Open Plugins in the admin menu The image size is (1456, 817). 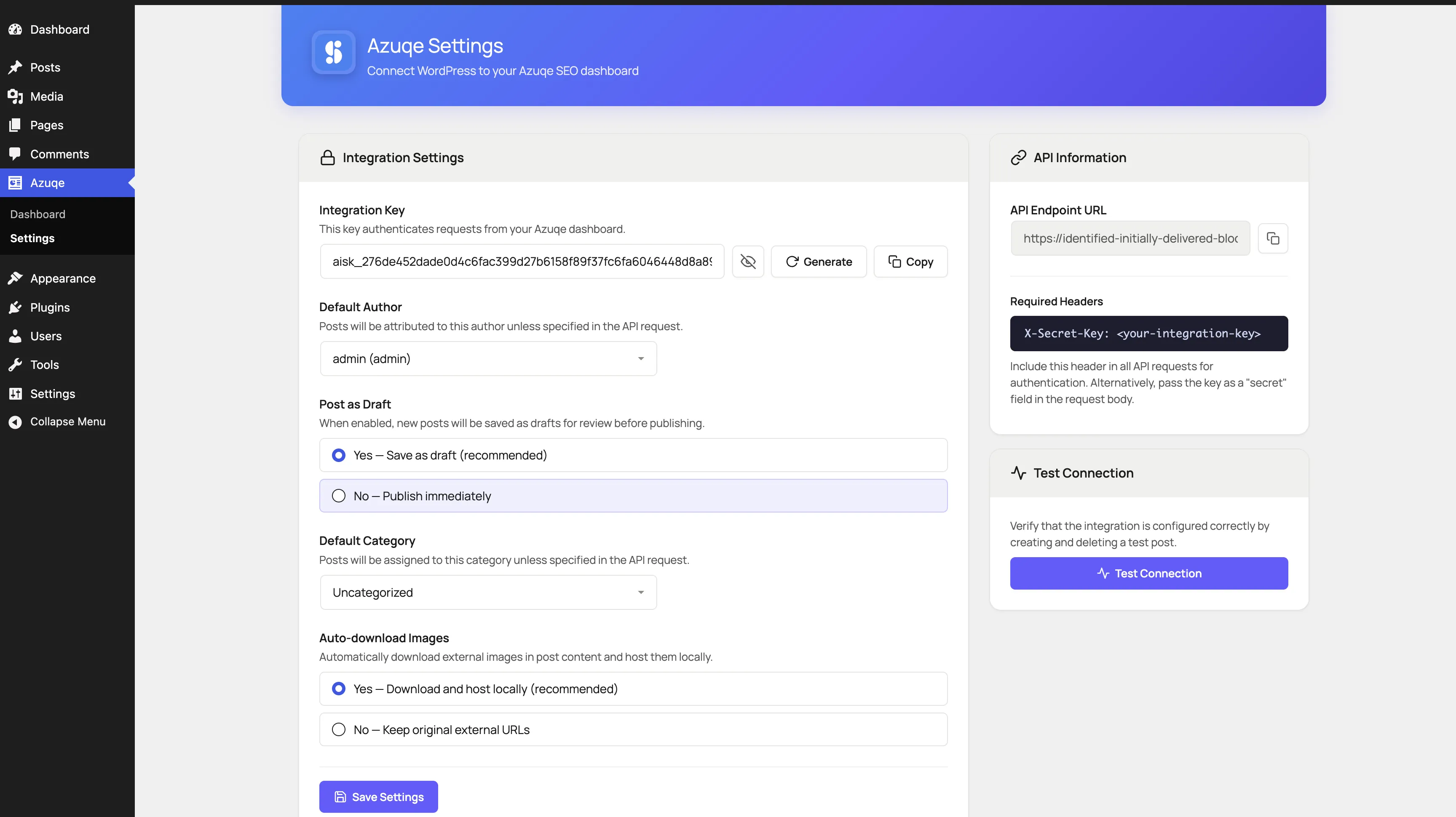[x=67, y=307]
